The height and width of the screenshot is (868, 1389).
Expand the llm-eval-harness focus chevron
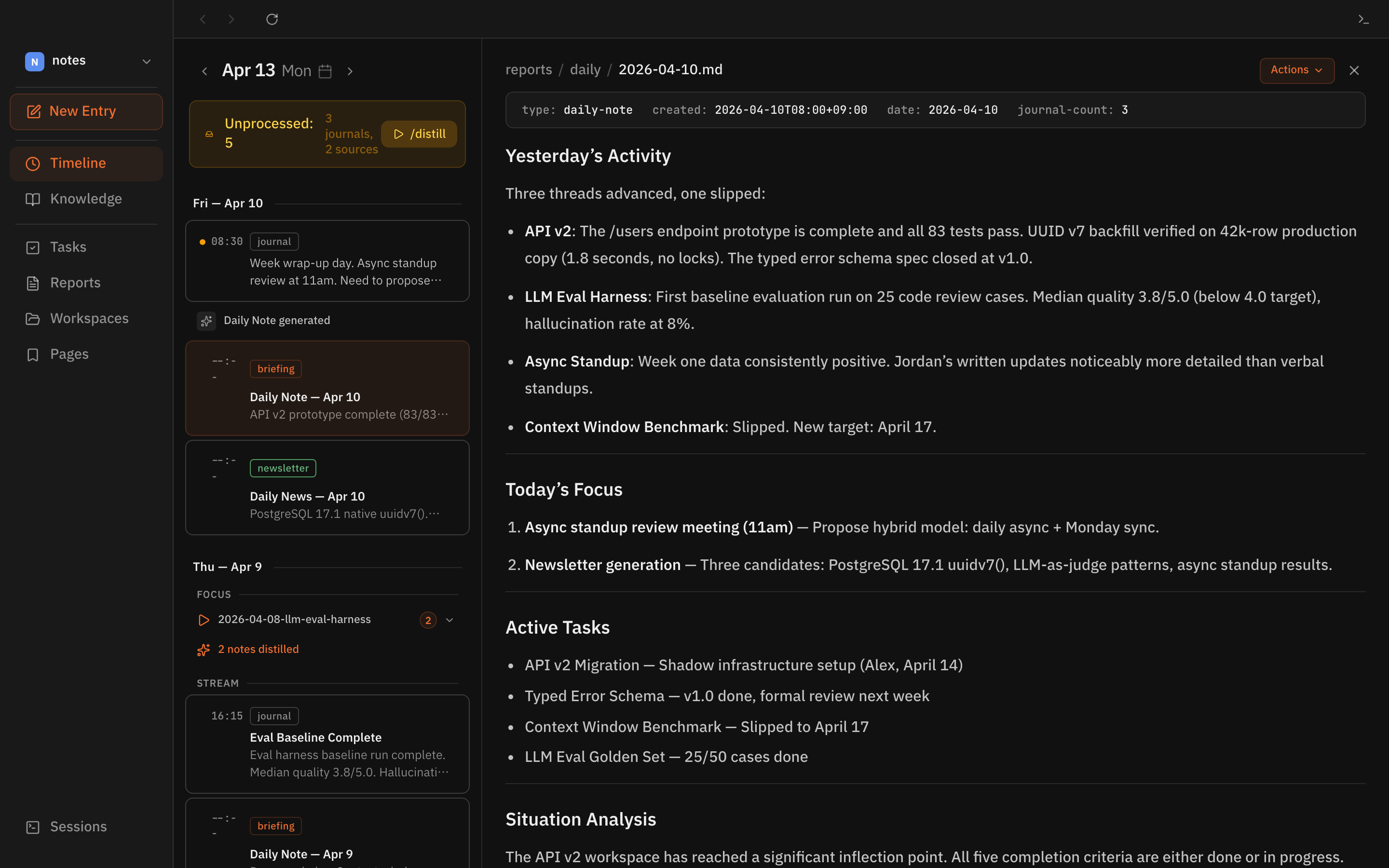coord(450,620)
